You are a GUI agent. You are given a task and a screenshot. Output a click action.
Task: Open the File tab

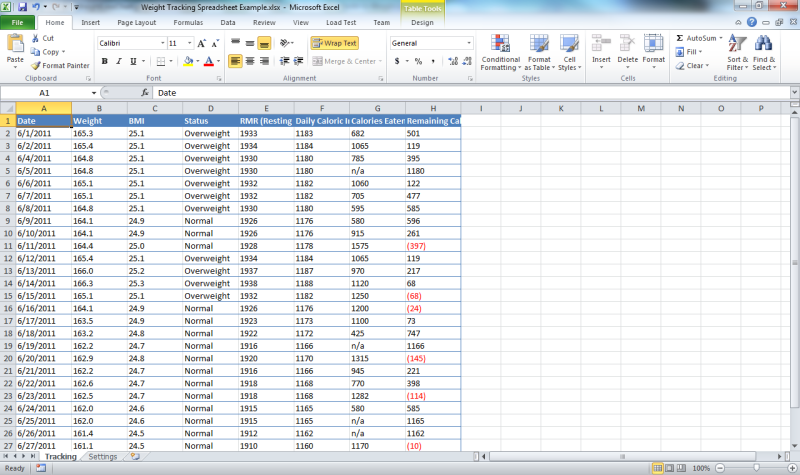point(17,22)
